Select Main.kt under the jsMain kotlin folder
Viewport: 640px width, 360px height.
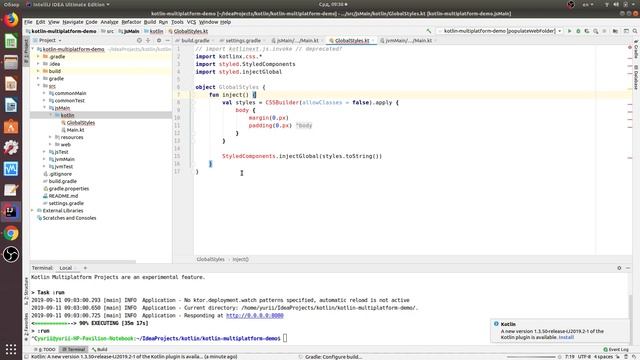coord(76,130)
